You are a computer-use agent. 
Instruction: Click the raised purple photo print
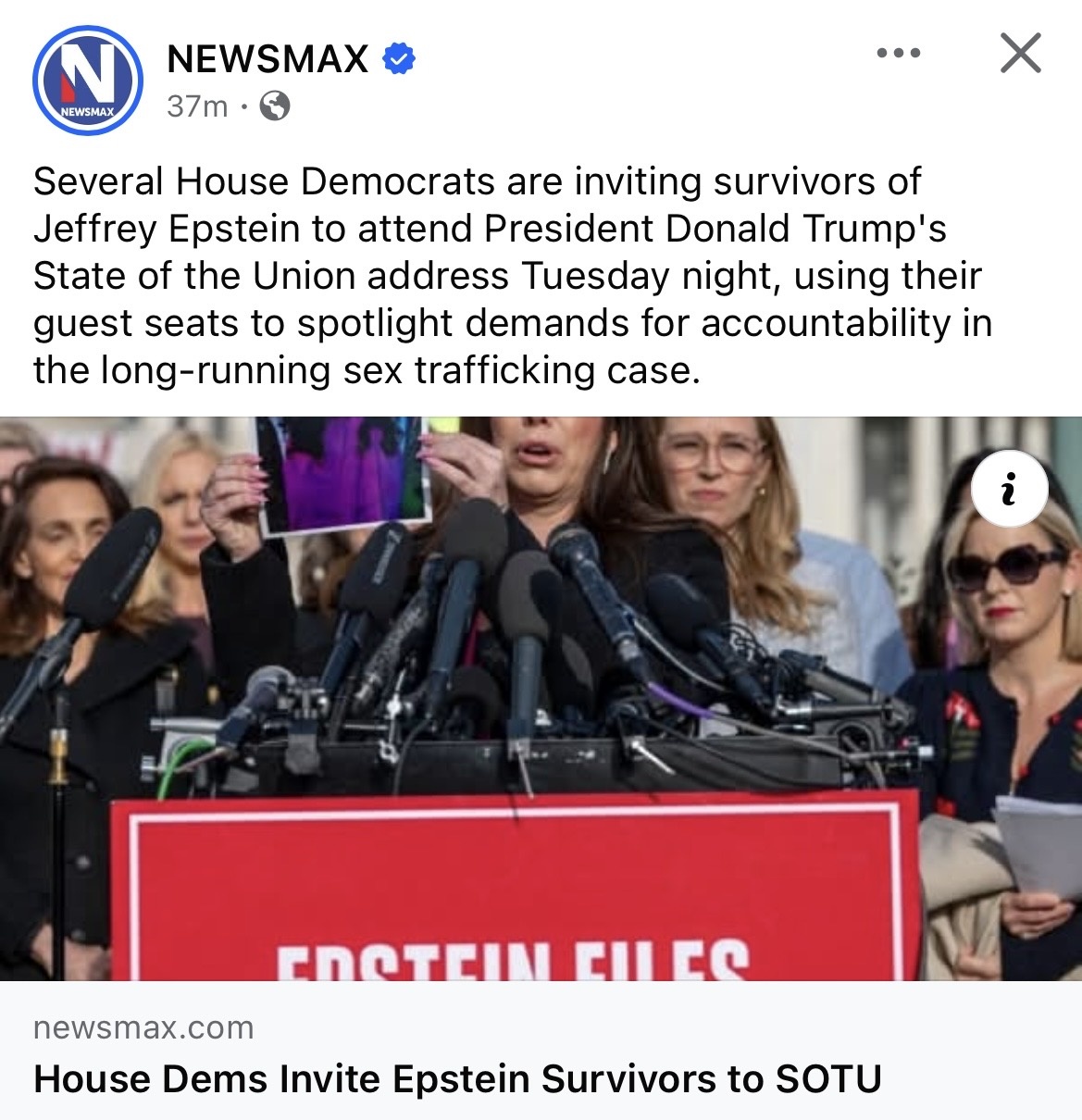coord(344,474)
